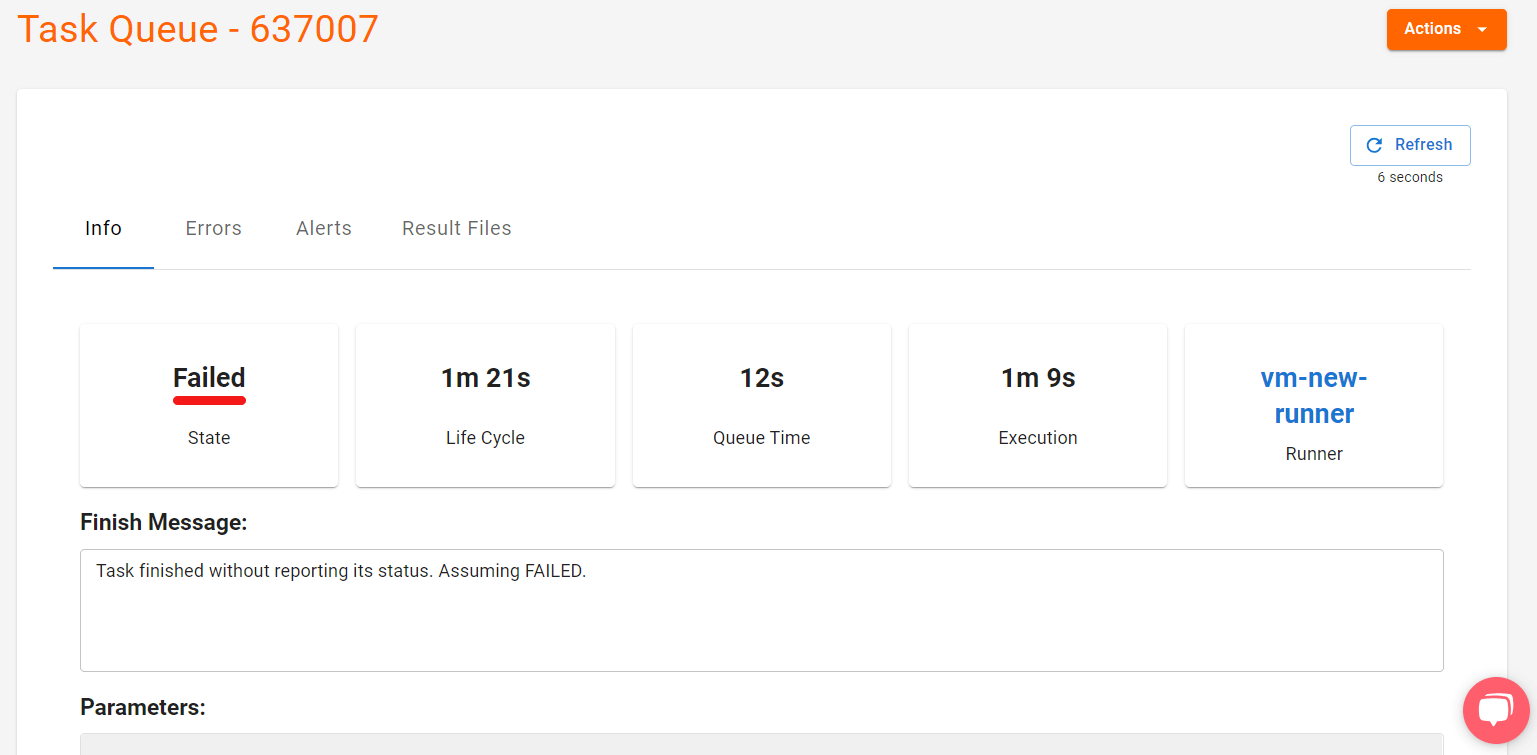Click the Task Queue - 637007 page title
Screen dimensions: 1537x755
(x=198, y=29)
